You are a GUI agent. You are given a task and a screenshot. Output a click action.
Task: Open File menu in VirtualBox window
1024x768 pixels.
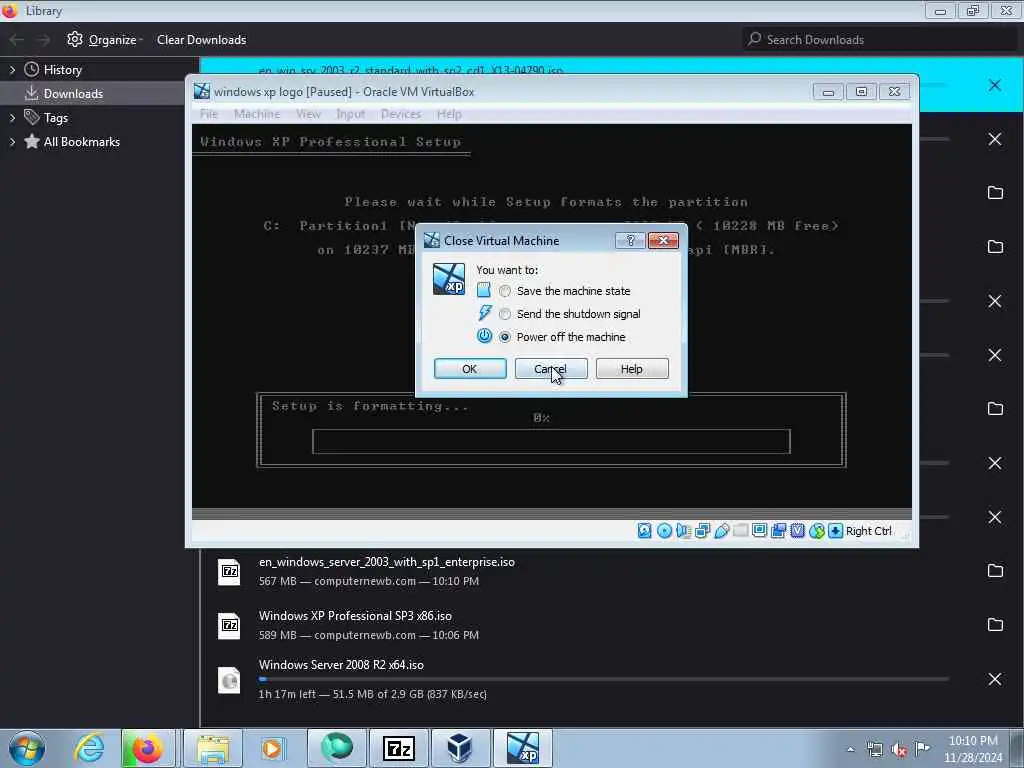tap(209, 114)
